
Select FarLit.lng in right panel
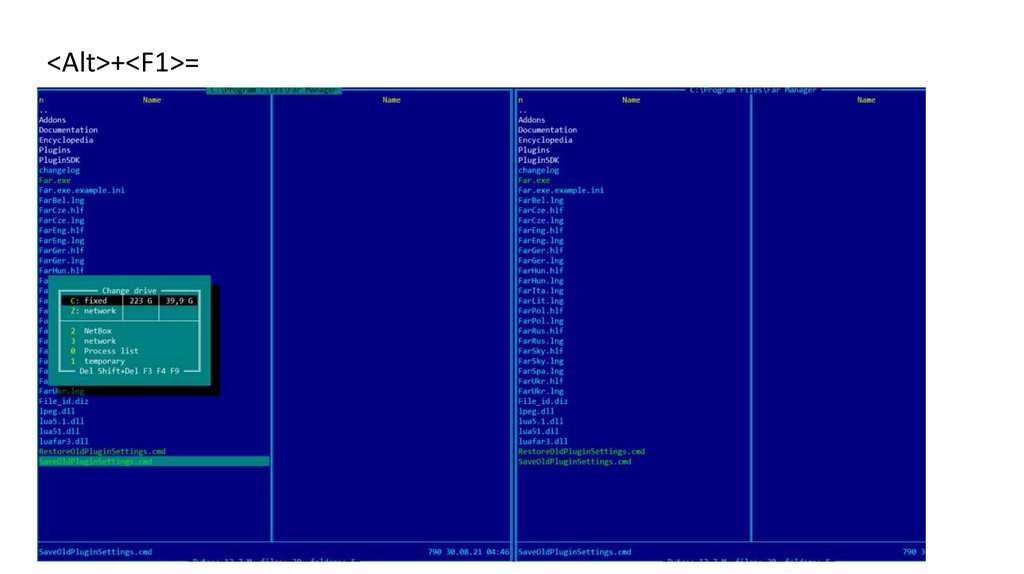pyautogui.click(x=541, y=301)
